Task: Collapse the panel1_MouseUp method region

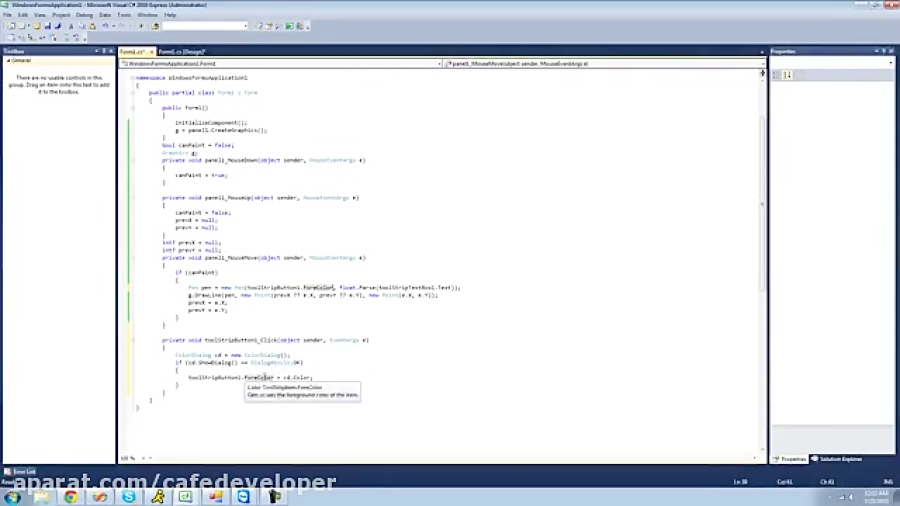Action: (133, 197)
